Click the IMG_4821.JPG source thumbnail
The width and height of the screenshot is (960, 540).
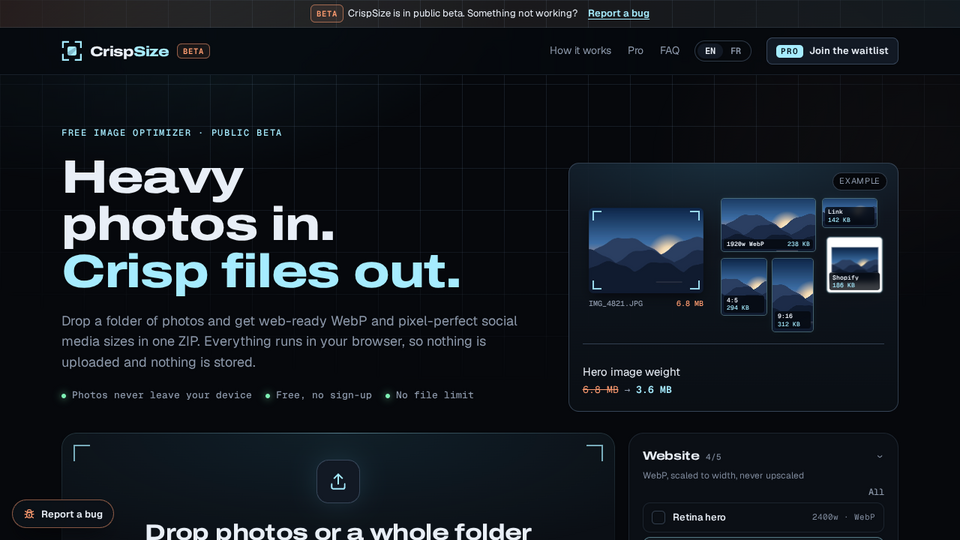point(645,250)
